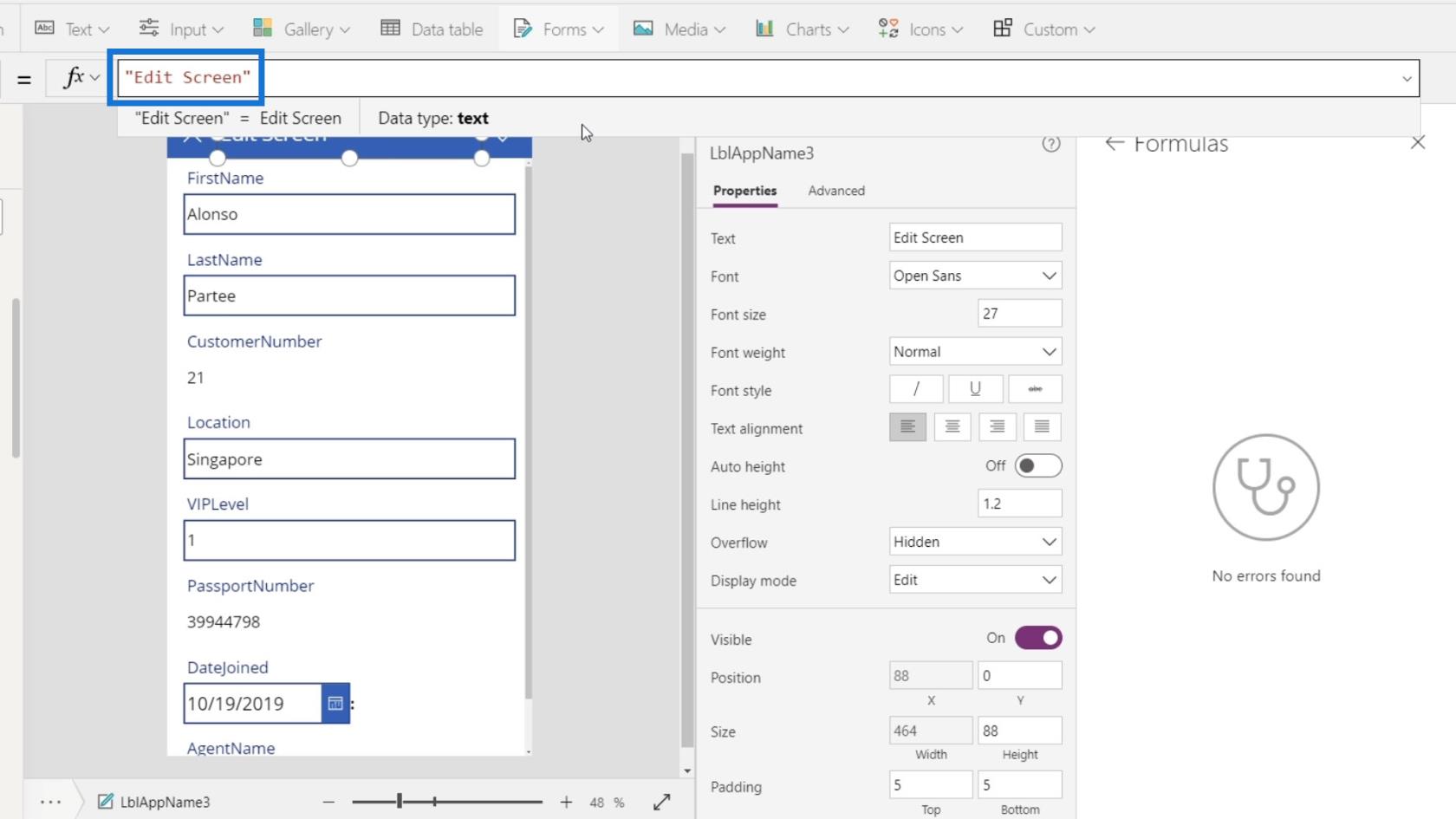Click the Padding Bottom field
The height and width of the screenshot is (819, 1456).
pos(1019,785)
